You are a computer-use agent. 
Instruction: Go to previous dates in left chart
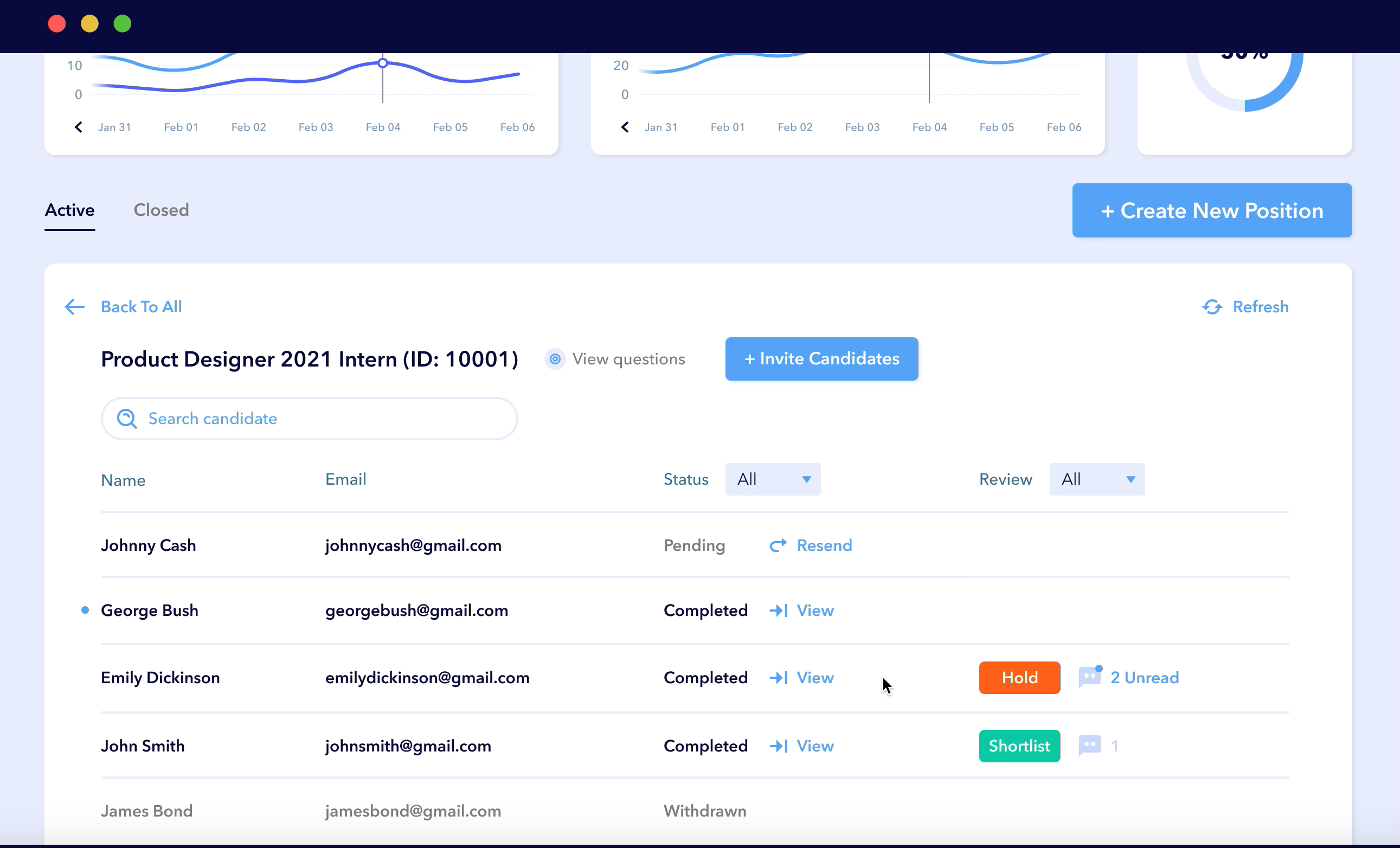(79, 127)
